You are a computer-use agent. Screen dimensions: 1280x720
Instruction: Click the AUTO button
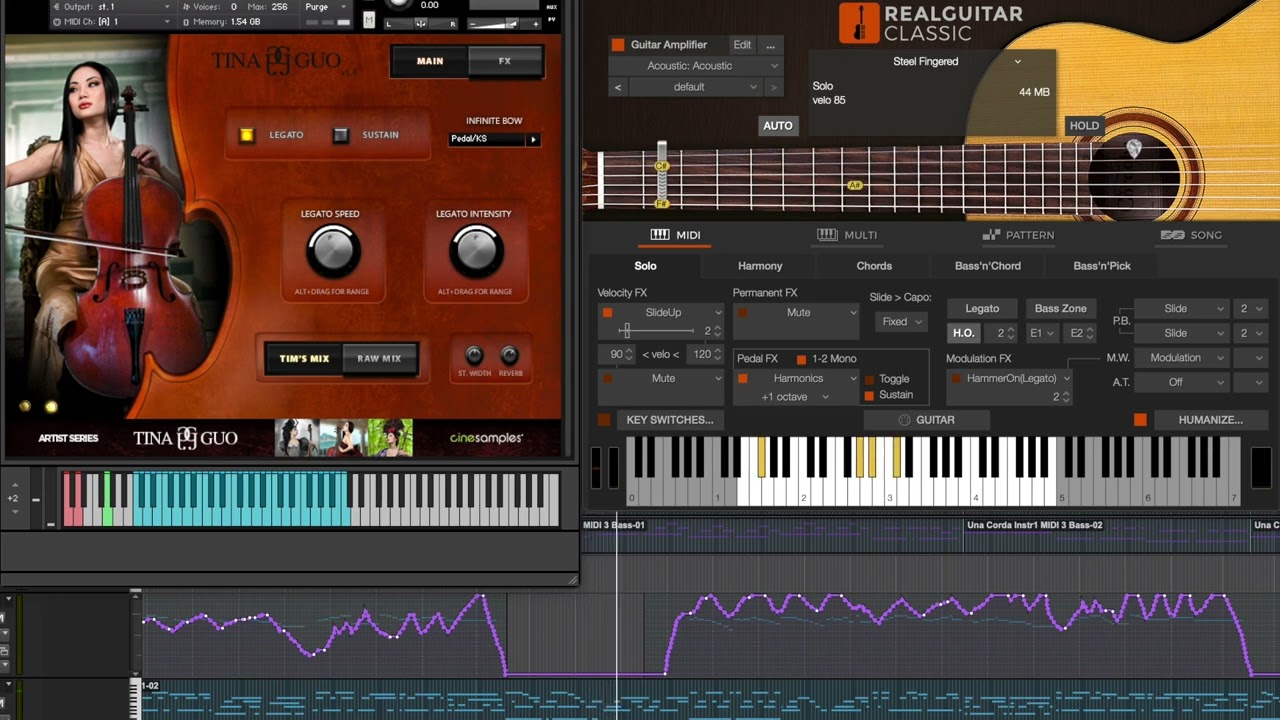(778, 126)
